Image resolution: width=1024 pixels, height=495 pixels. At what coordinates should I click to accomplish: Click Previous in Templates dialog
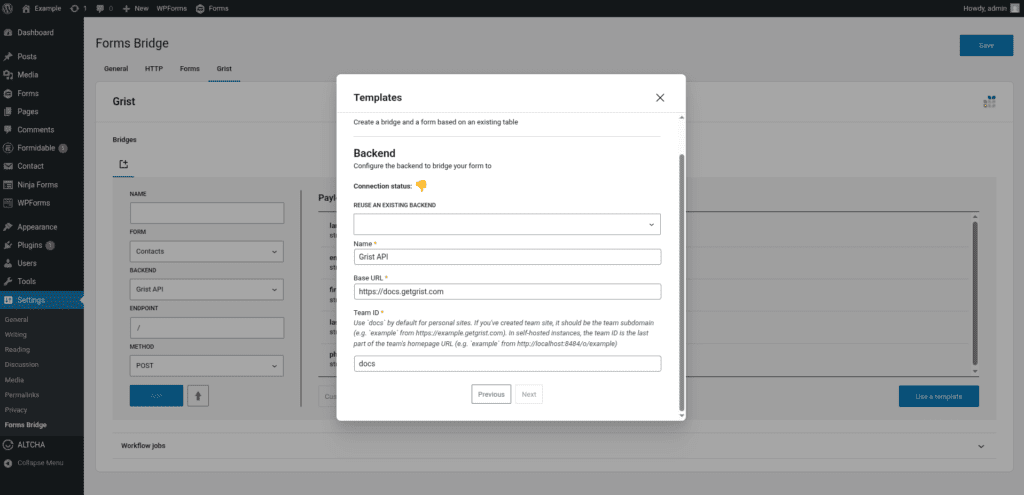491,394
